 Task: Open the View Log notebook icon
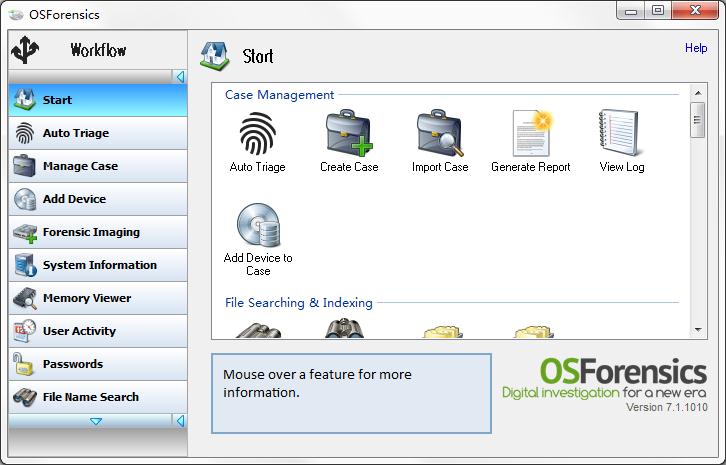(621, 134)
